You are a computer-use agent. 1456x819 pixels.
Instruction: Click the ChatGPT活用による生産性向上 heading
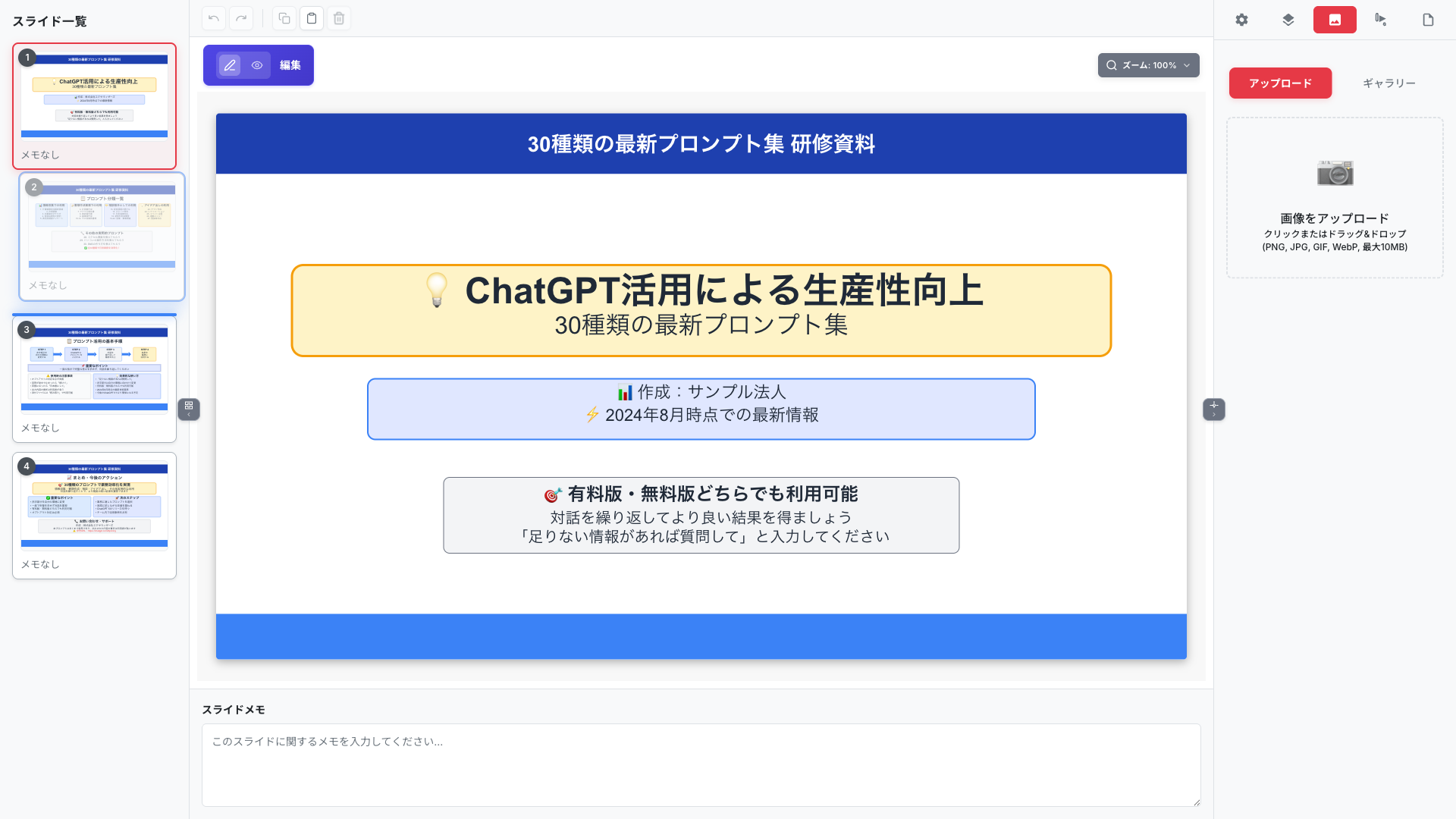pos(724,291)
